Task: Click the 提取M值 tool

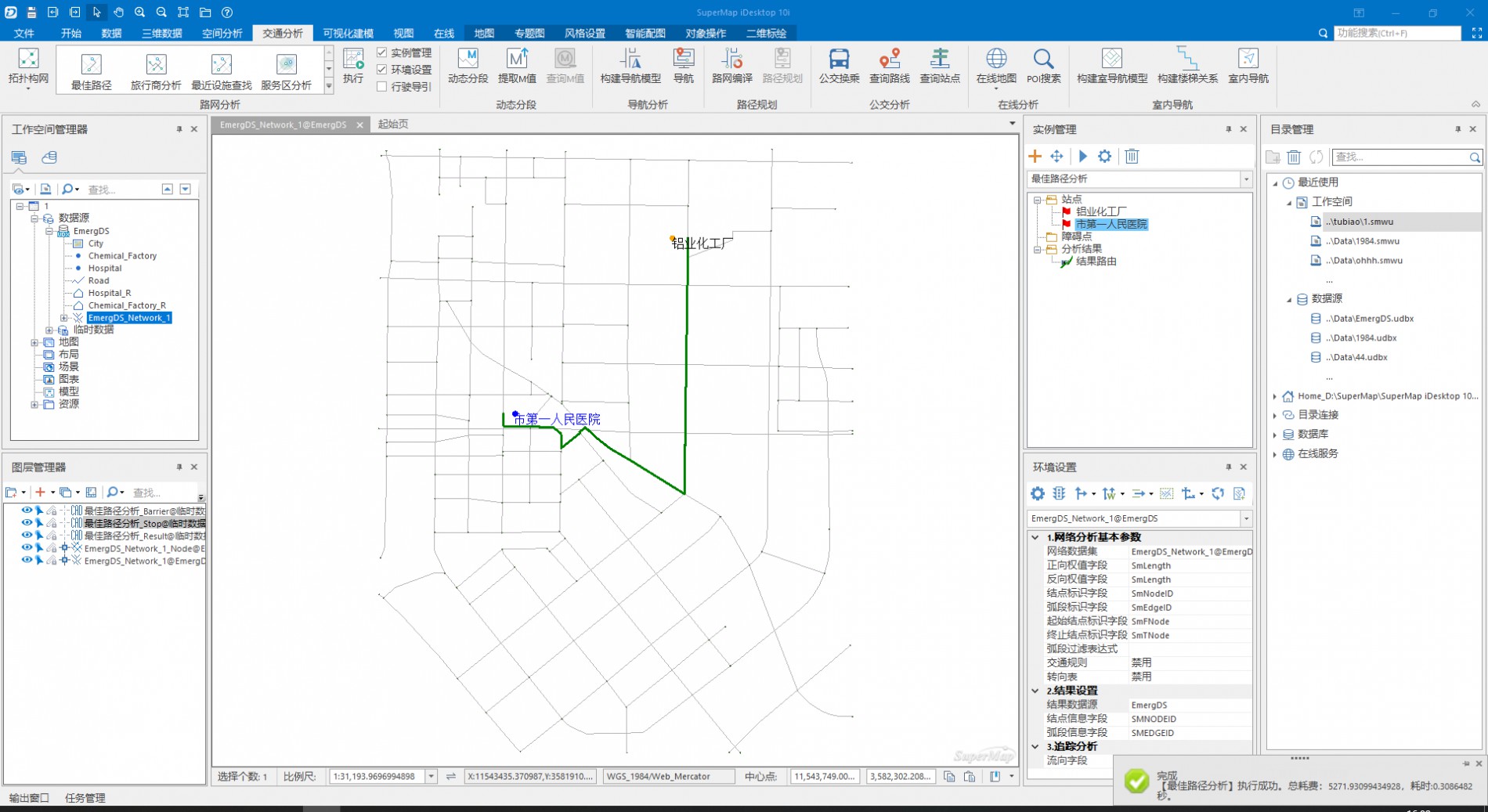Action: pyautogui.click(x=517, y=66)
